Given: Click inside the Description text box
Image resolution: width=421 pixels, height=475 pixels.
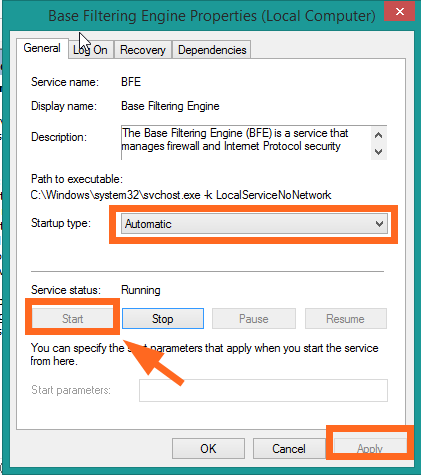Looking at the screenshot, I should 246,143.
